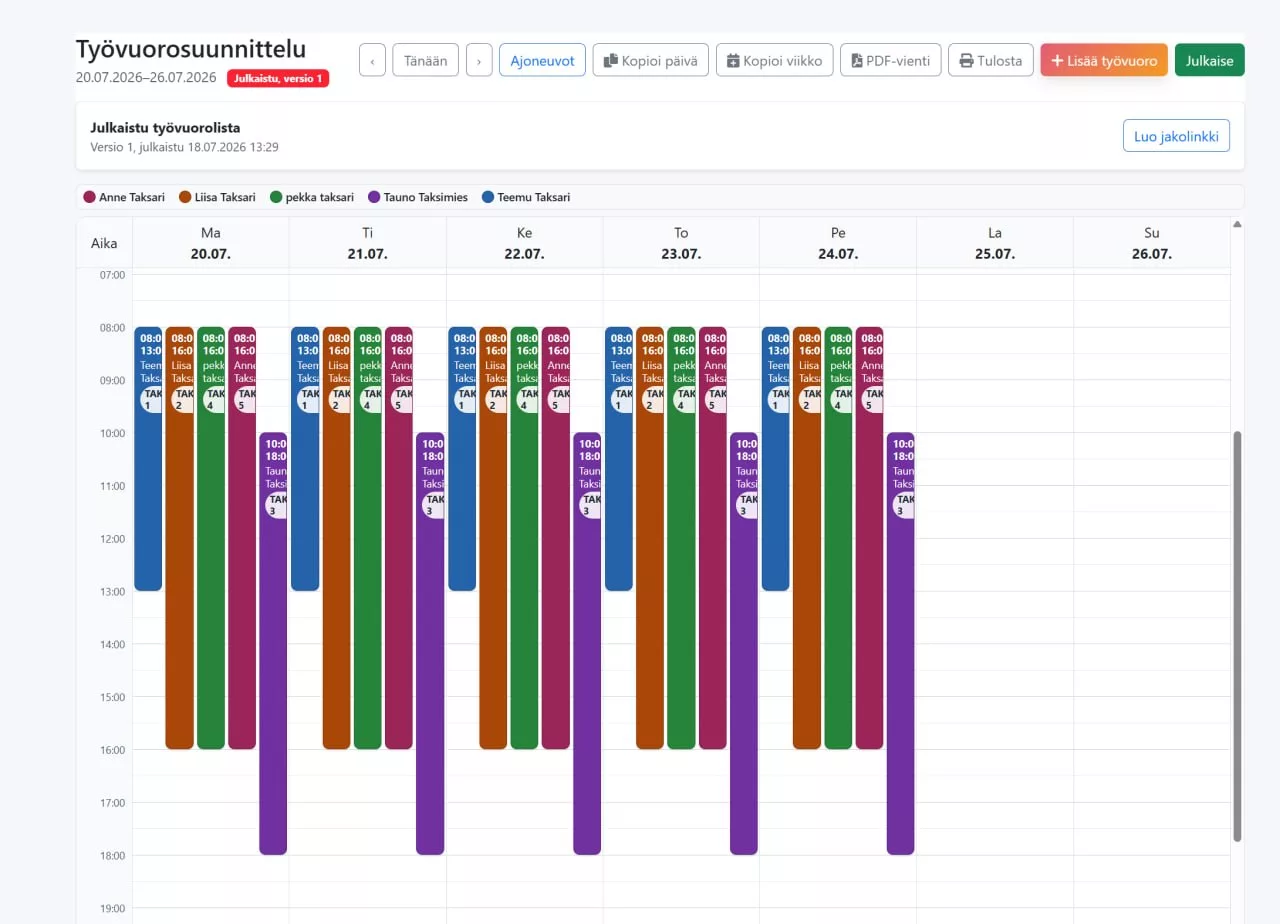Open Liisa's orange shift on Wednesday 22.07.
The height and width of the screenshot is (924, 1280).
click(x=493, y=538)
